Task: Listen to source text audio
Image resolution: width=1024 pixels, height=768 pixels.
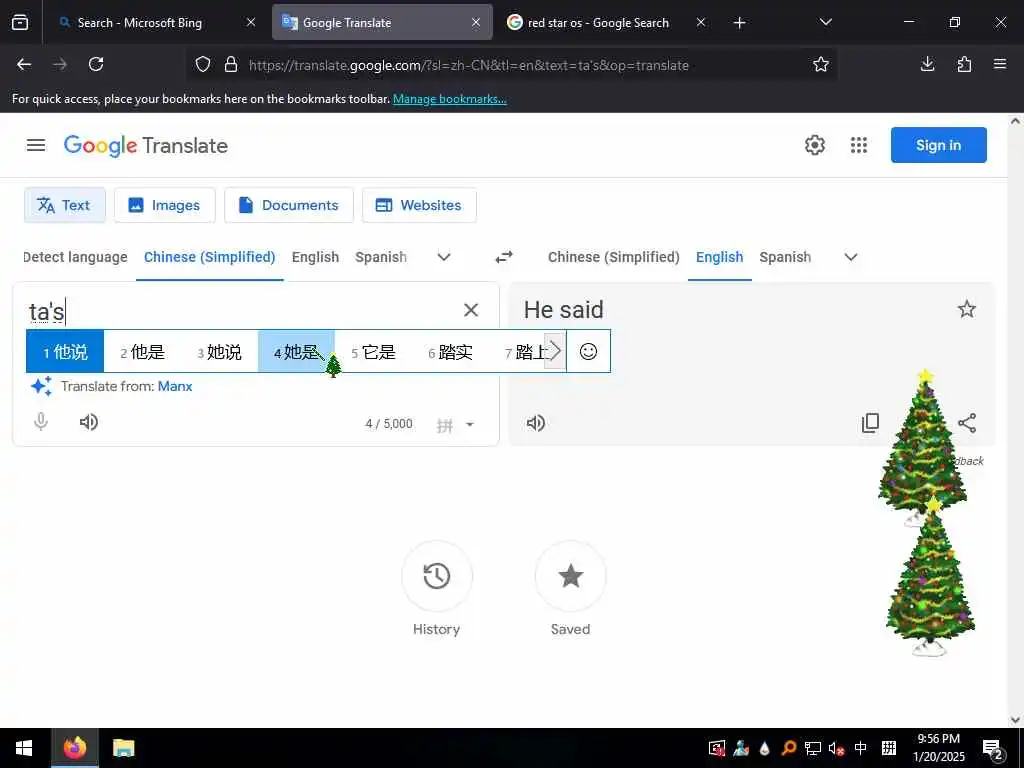Action: [89, 422]
